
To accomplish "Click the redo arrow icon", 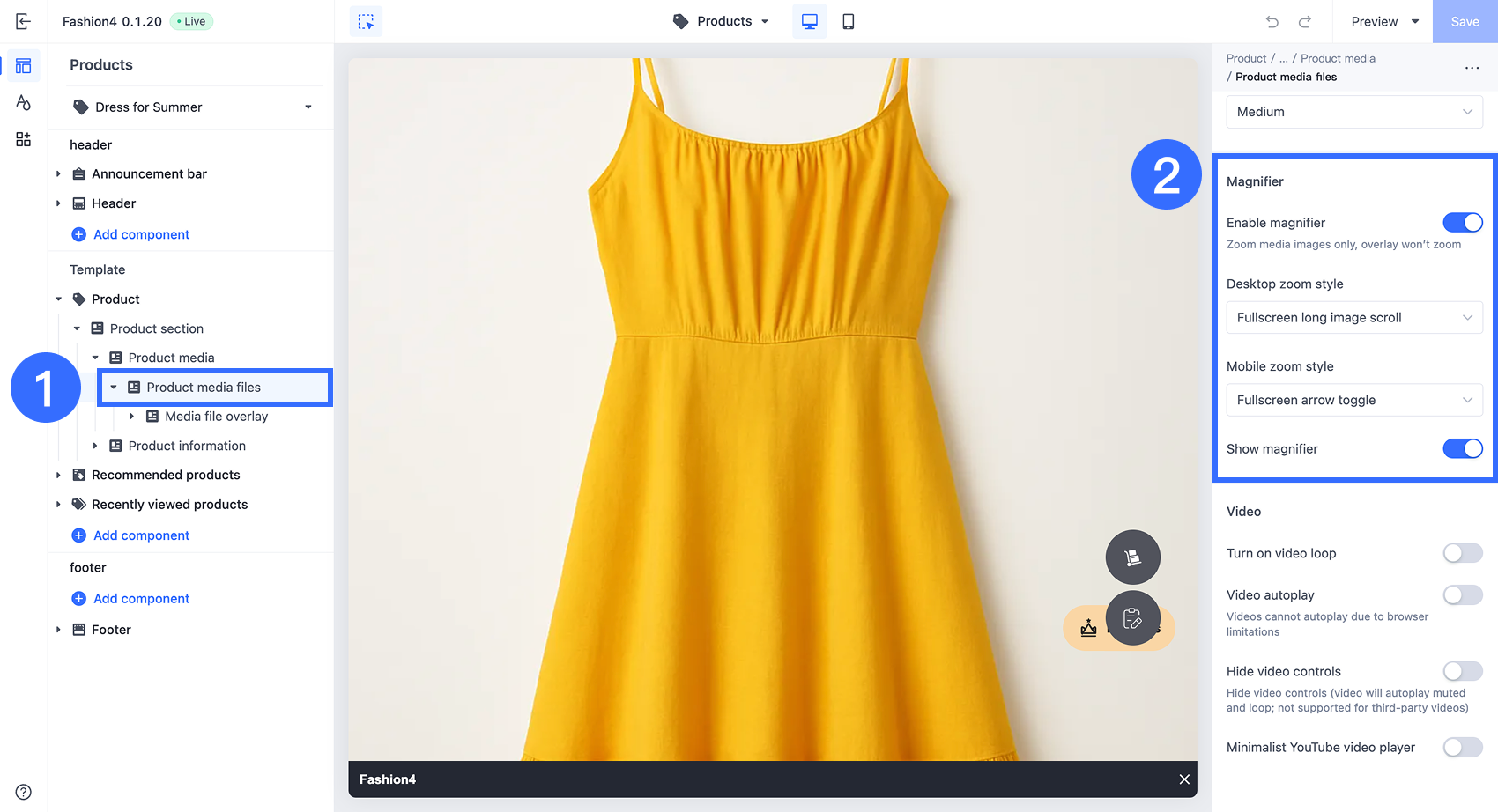I will click(1305, 21).
